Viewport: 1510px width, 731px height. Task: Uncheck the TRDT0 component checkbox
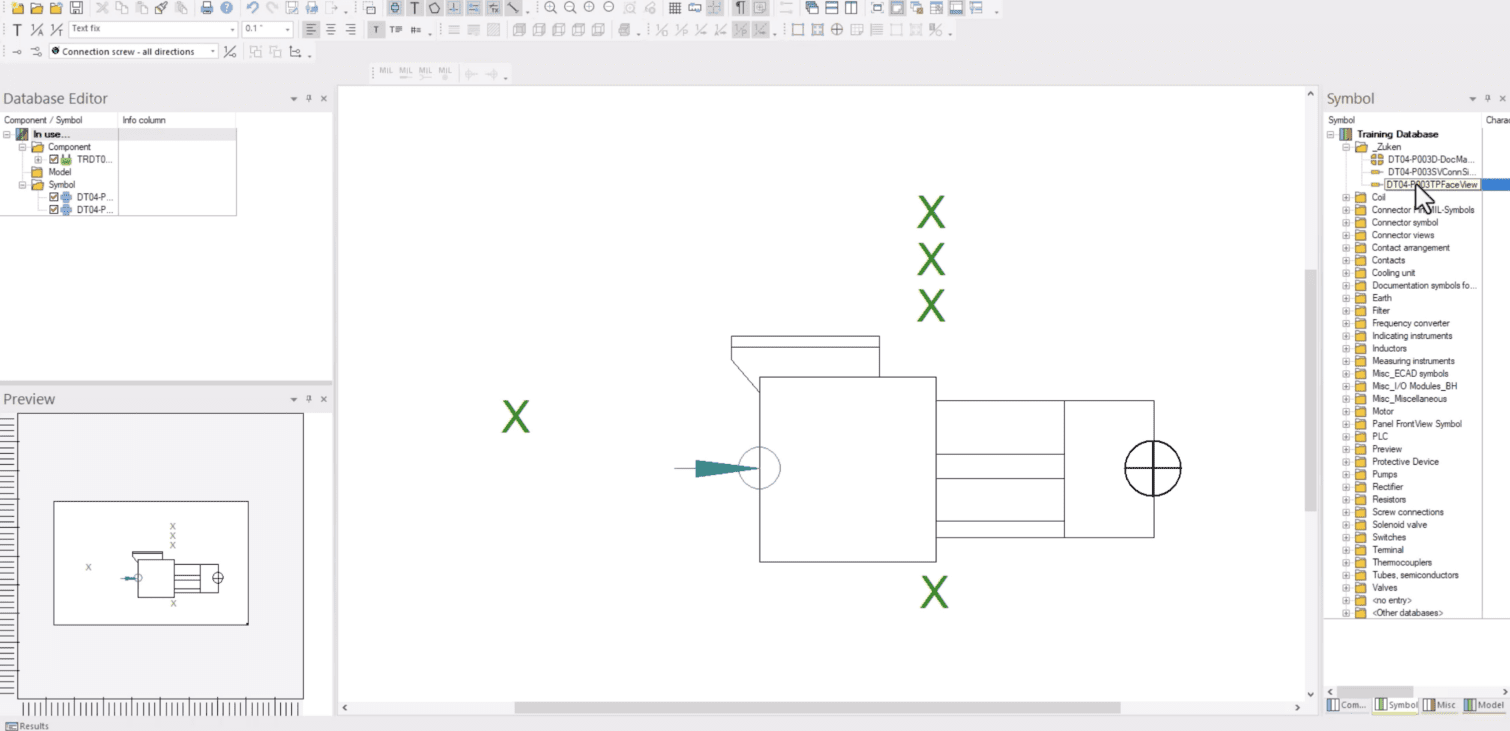(54, 159)
